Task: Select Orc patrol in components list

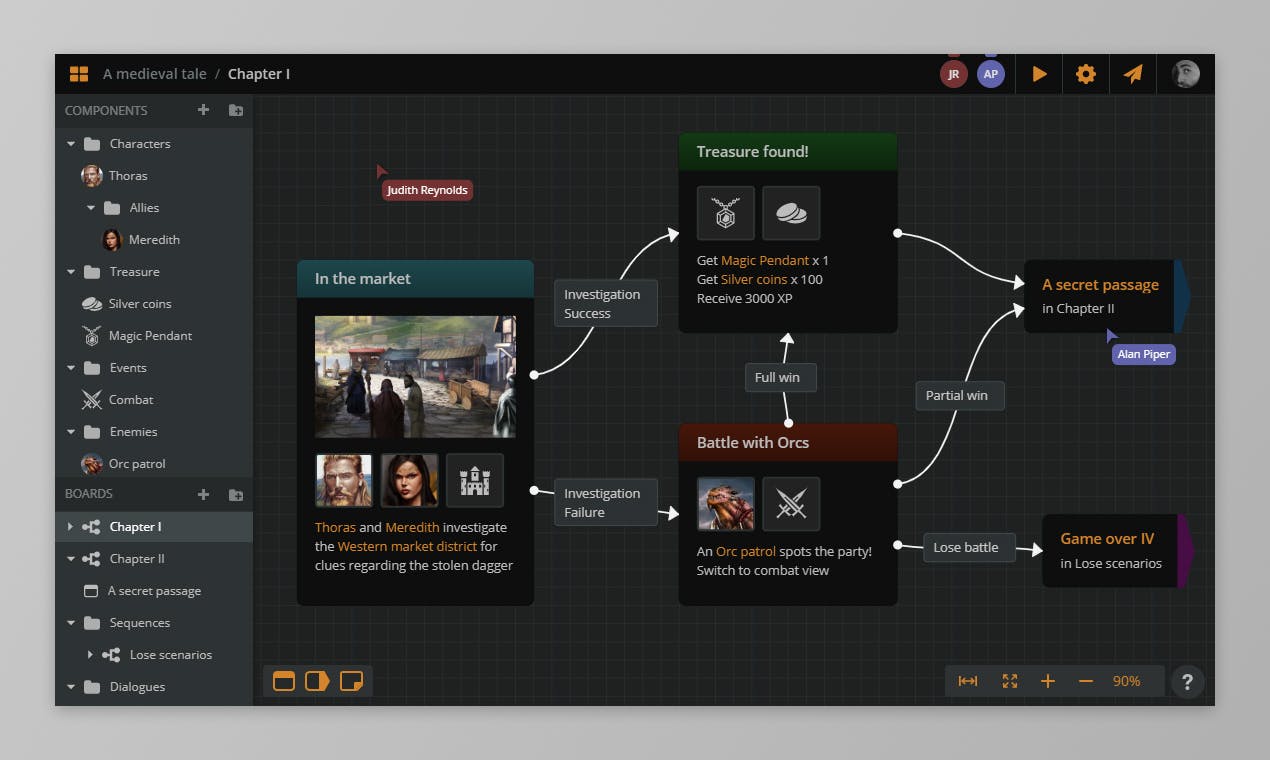Action: coord(137,464)
